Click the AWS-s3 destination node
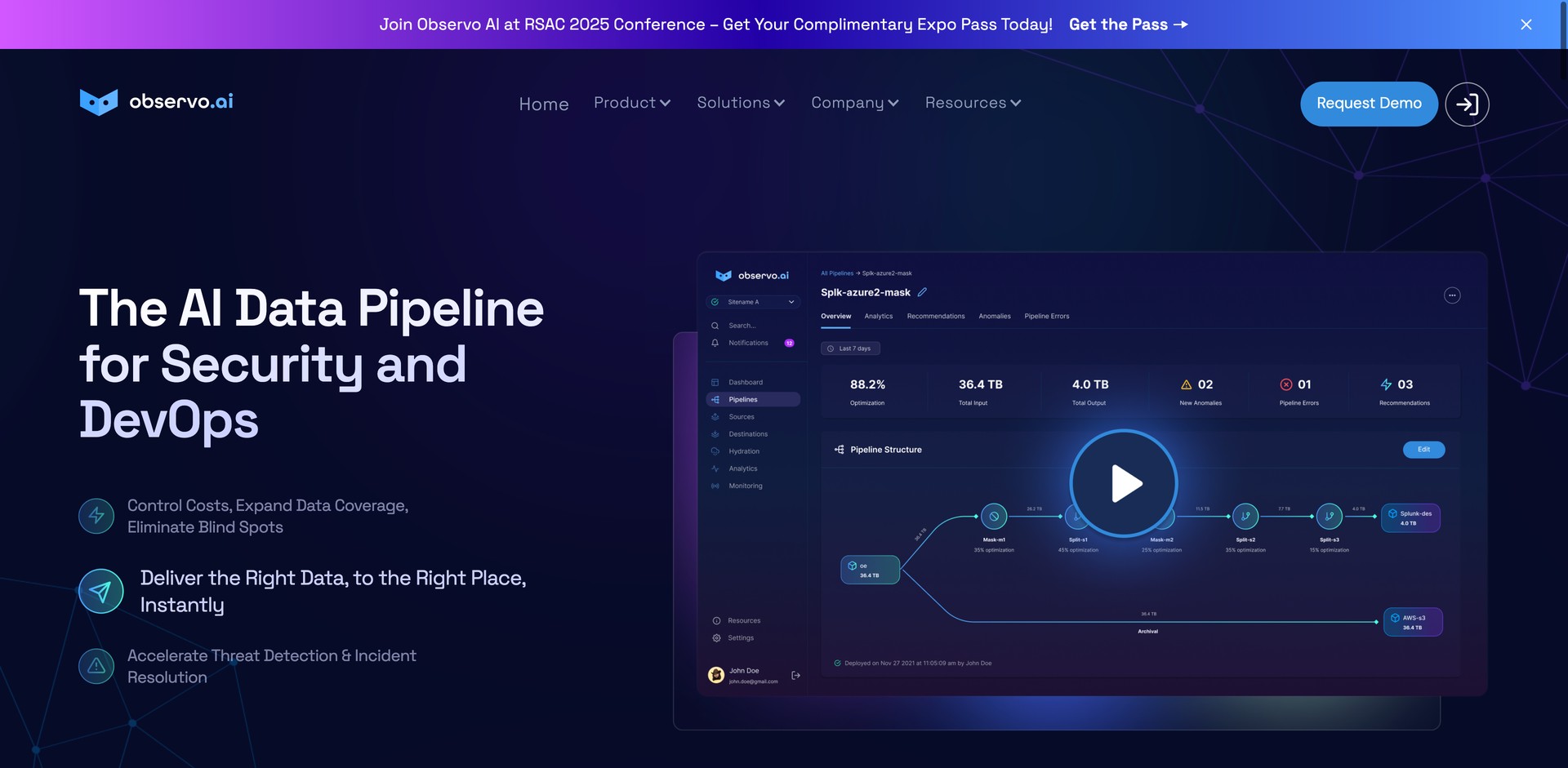 tap(1413, 622)
